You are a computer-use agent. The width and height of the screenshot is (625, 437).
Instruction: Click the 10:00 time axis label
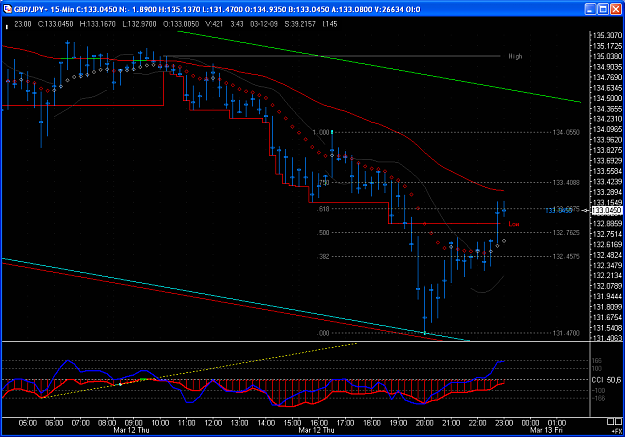click(160, 423)
